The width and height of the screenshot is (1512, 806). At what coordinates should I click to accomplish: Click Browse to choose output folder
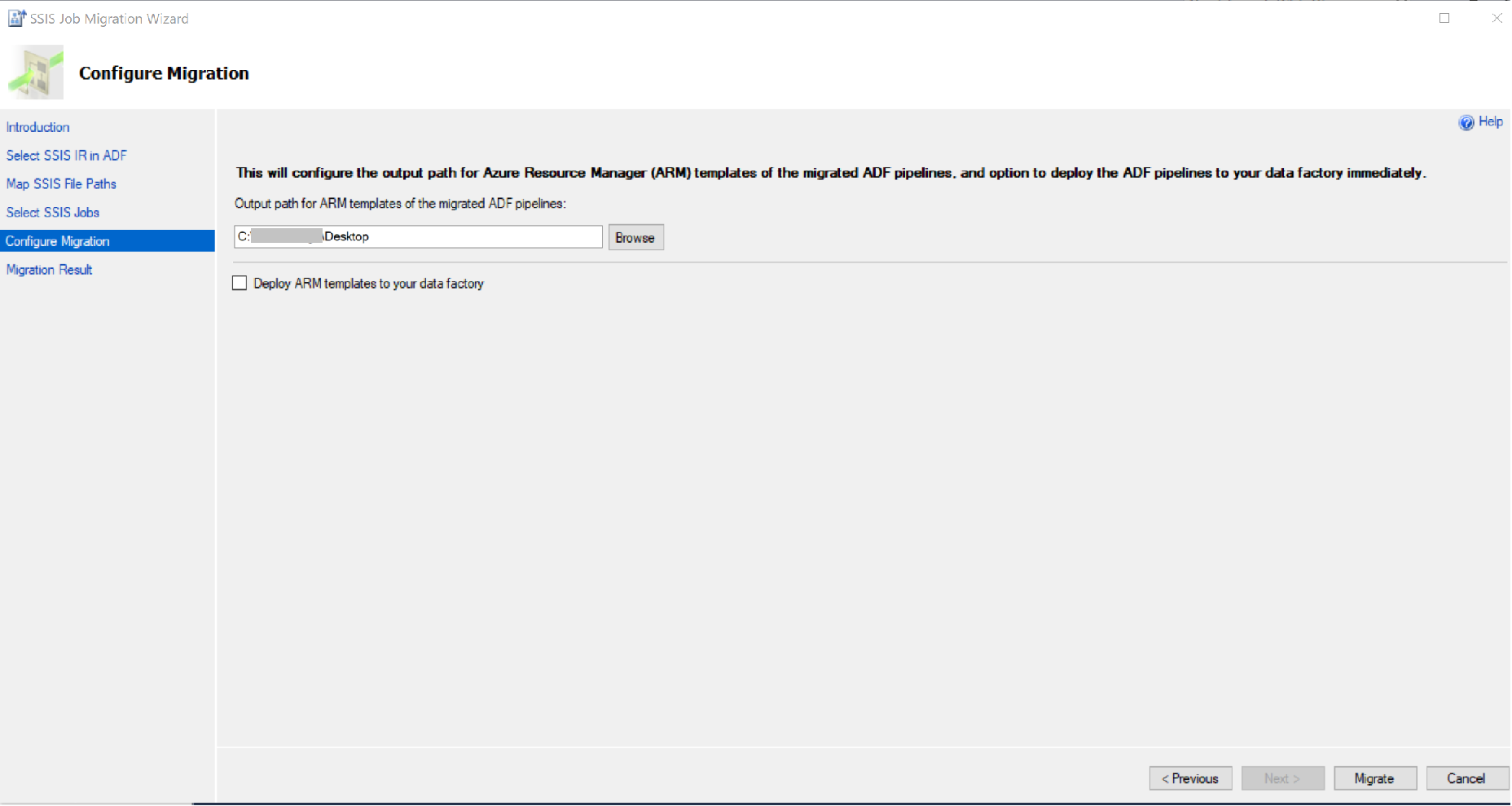636,238
